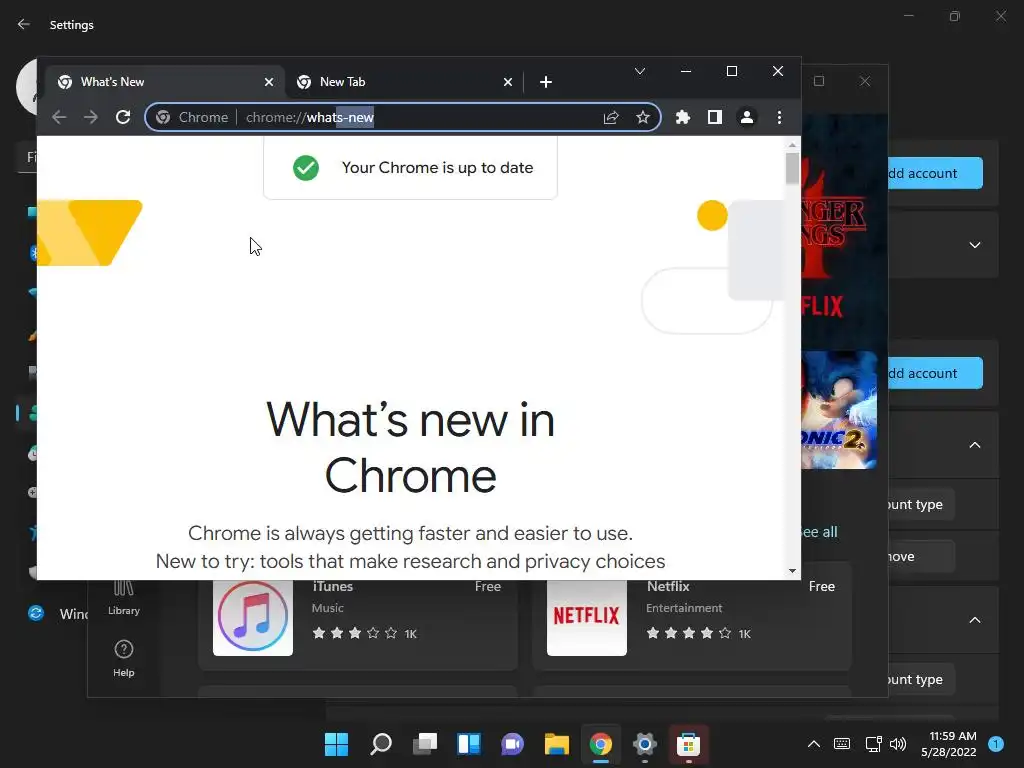
Task: Click lower Add account button in Settings
Action: (x=935, y=373)
